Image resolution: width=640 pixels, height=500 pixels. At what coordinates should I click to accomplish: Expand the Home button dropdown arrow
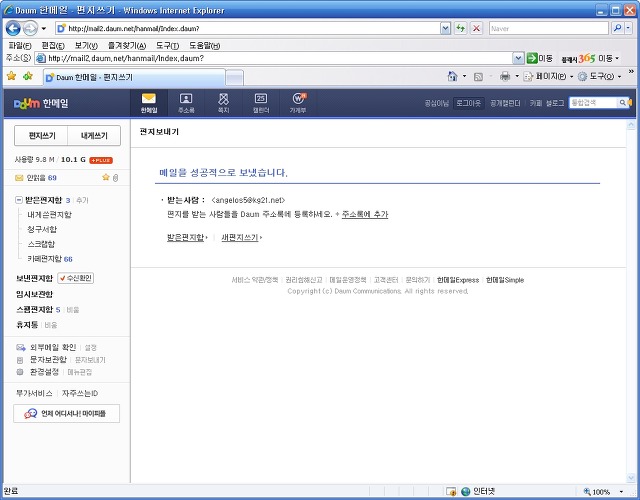click(464, 76)
